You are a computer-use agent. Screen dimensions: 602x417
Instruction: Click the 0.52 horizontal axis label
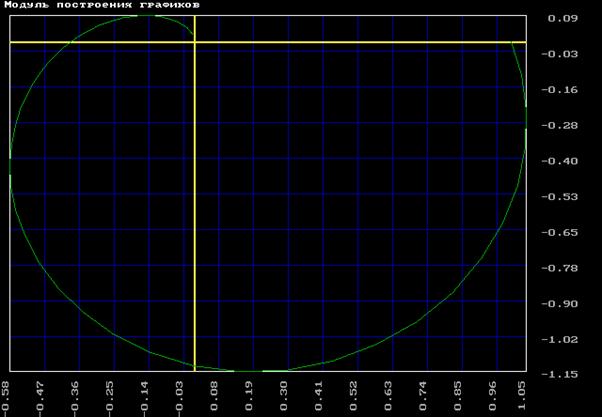354,394
